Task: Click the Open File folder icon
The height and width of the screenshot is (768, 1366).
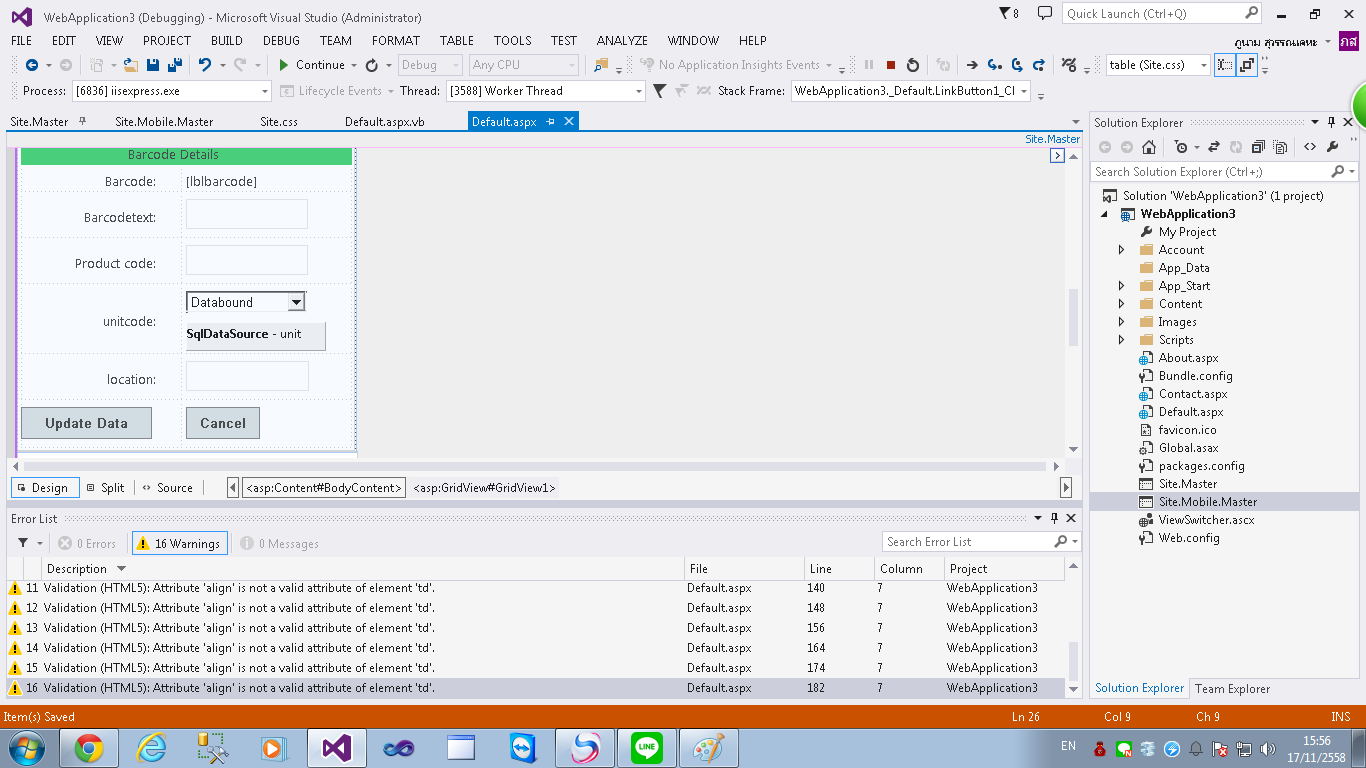Action: [x=132, y=65]
